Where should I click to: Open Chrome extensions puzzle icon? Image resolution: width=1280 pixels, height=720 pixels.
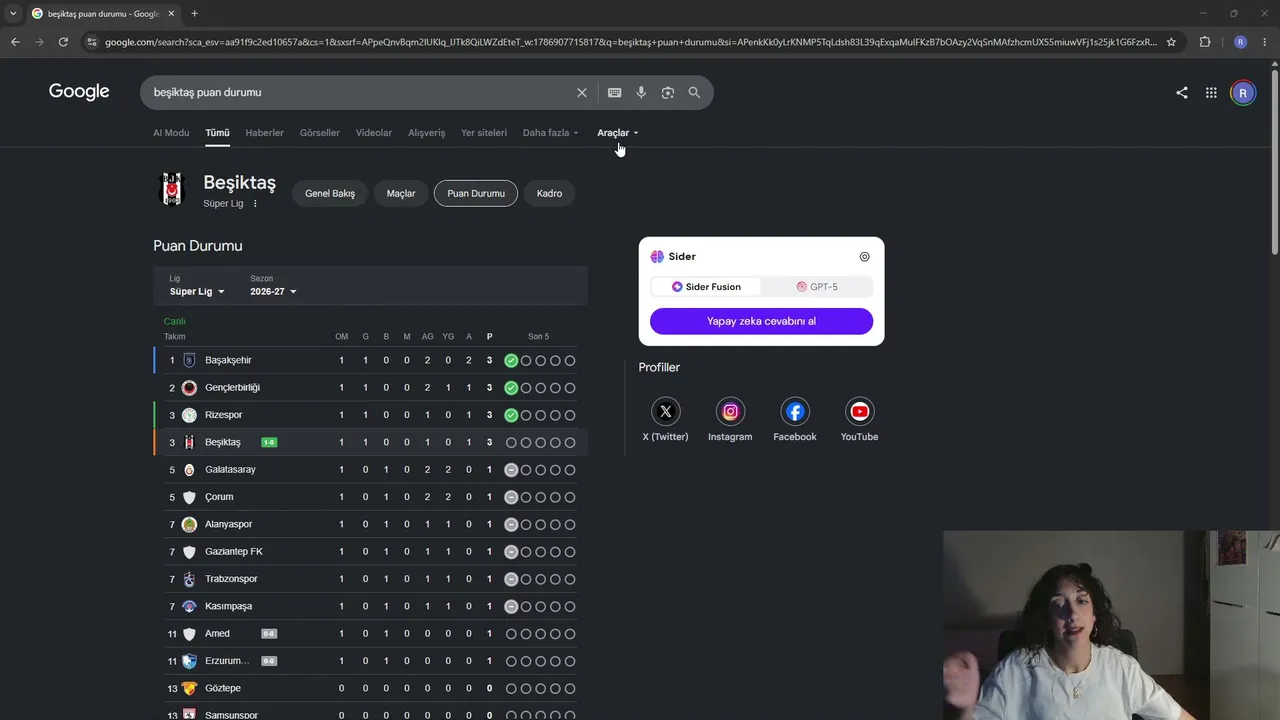(1205, 42)
